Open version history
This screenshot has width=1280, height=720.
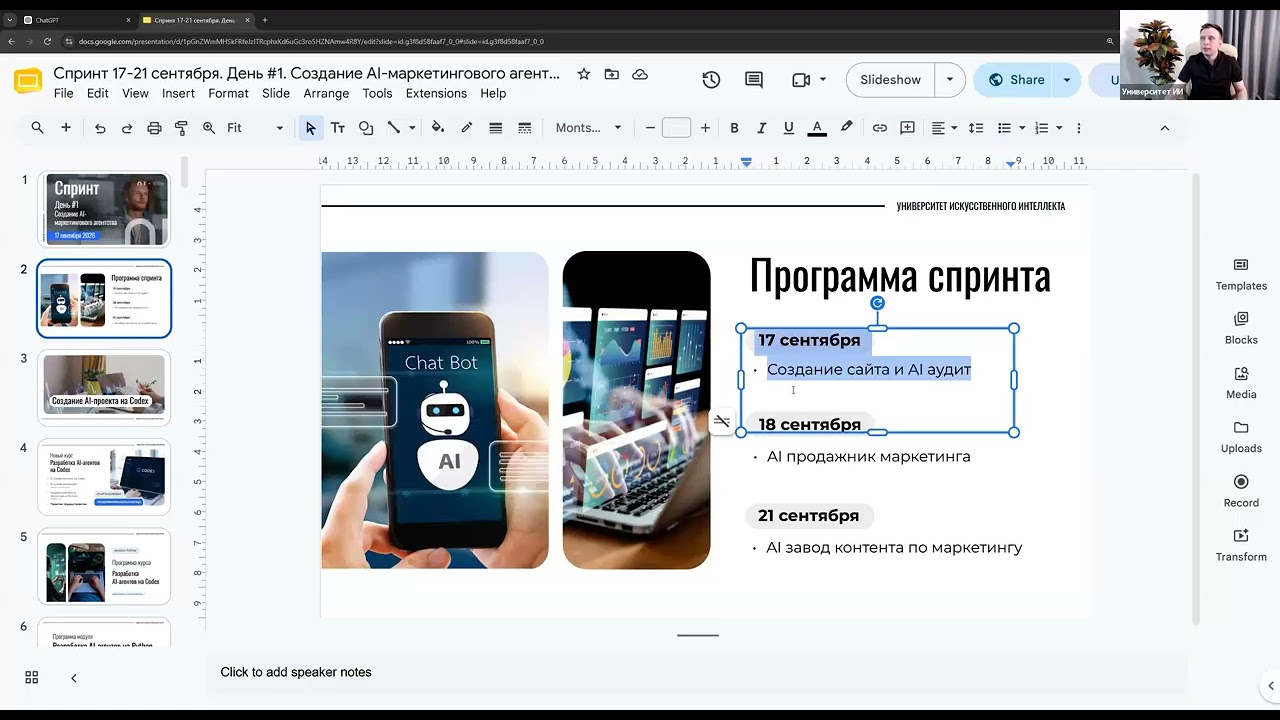(711, 80)
